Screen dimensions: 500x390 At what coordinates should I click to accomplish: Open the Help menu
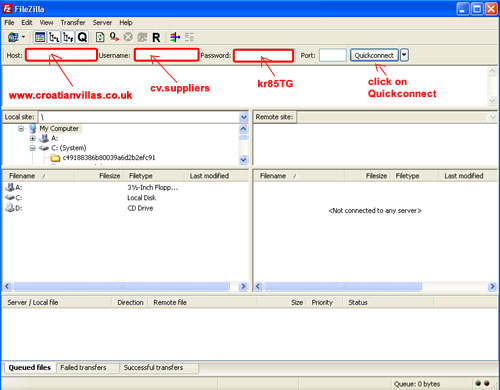pos(126,23)
